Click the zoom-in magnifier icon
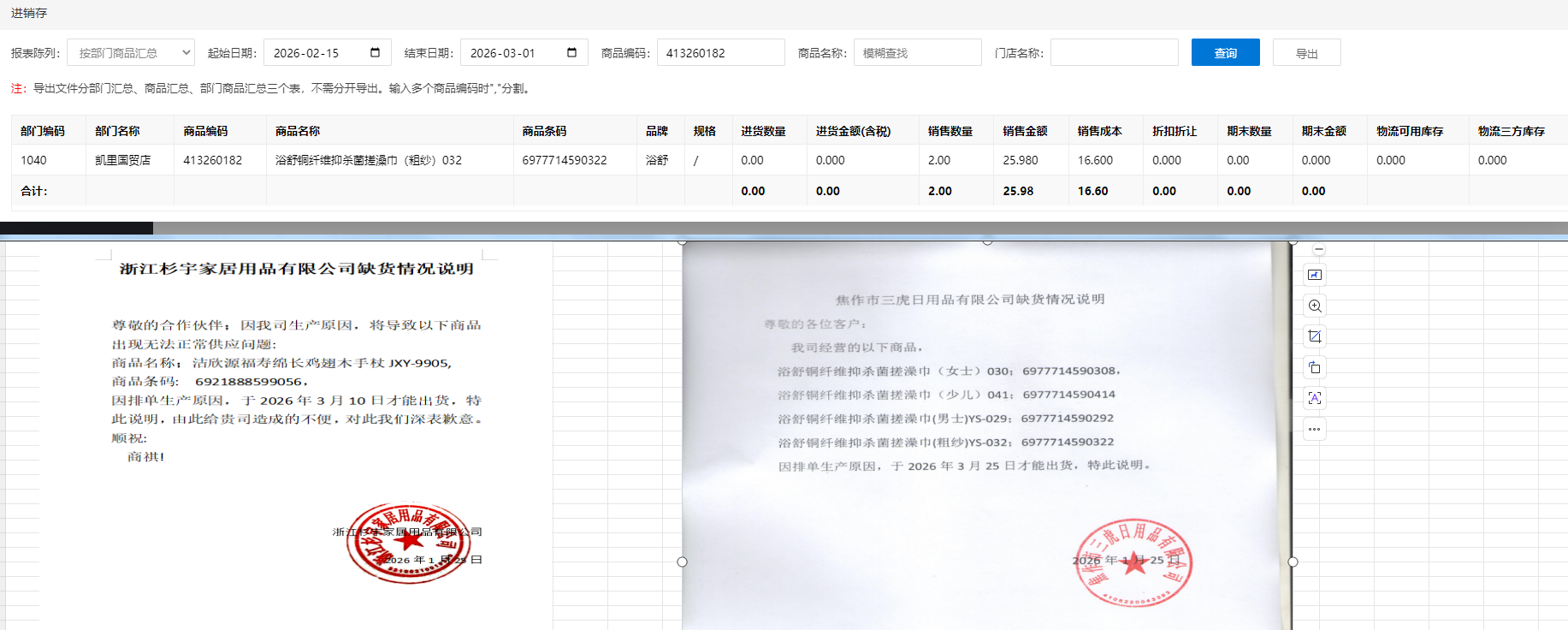1568x630 pixels. [1315, 306]
